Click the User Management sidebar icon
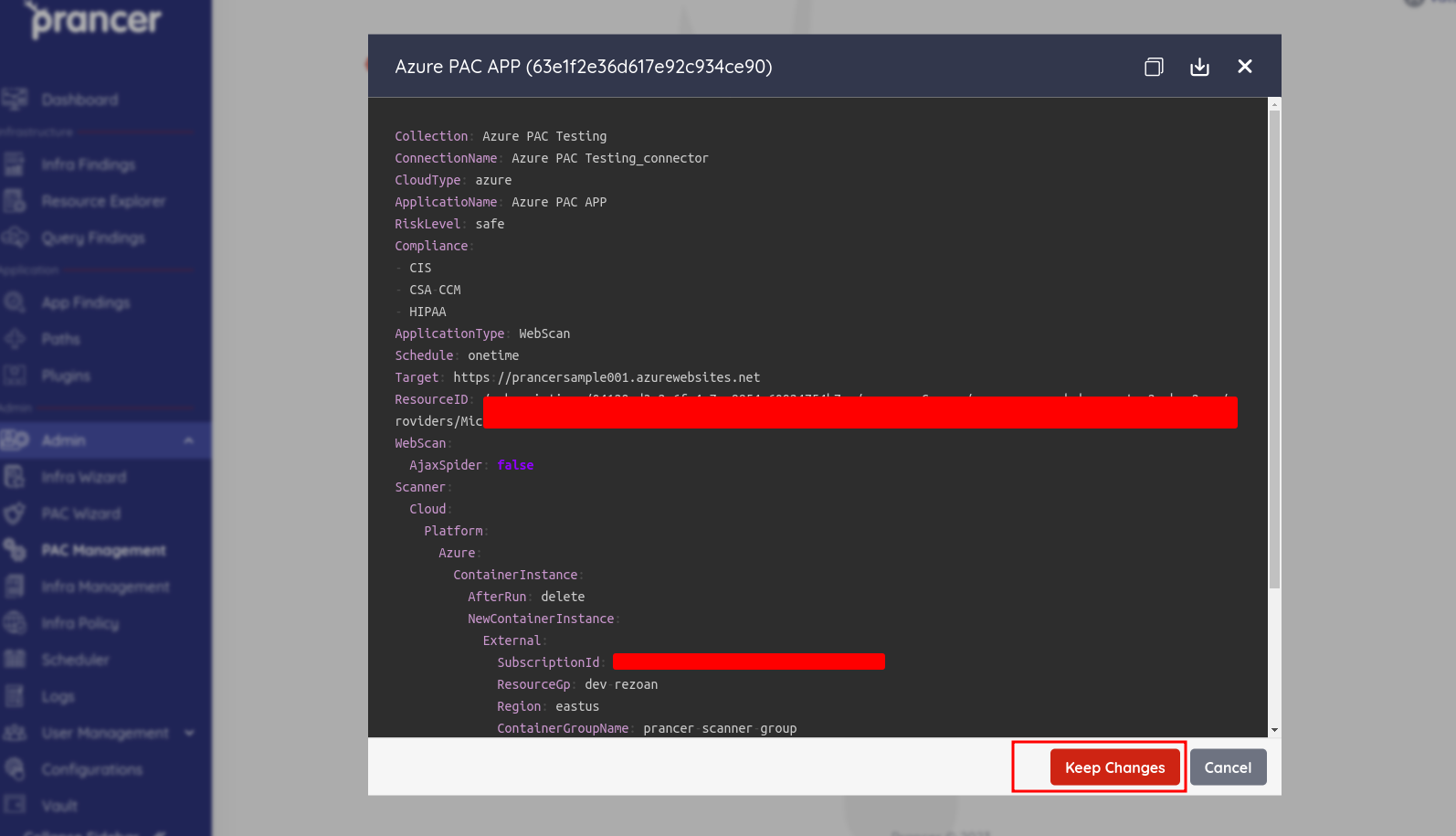Image resolution: width=1456 pixels, height=836 pixels. pyautogui.click(x=15, y=733)
